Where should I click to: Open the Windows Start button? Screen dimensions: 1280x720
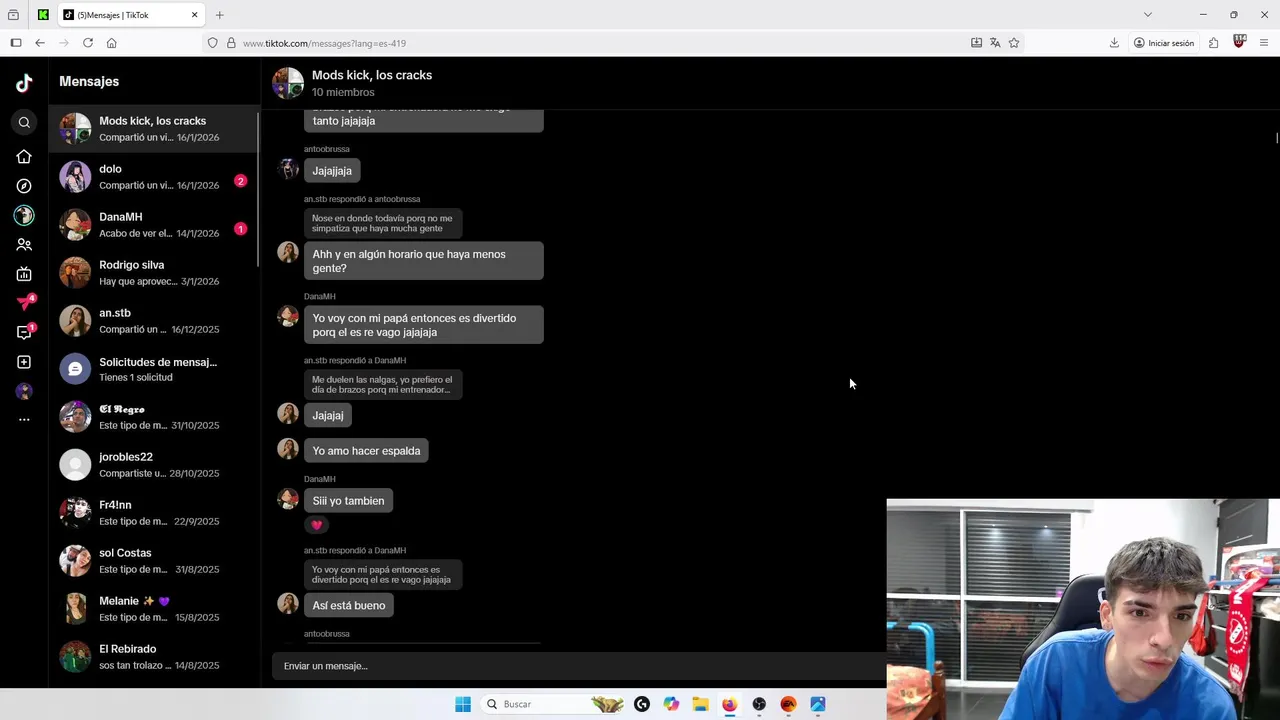[x=463, y=704]
